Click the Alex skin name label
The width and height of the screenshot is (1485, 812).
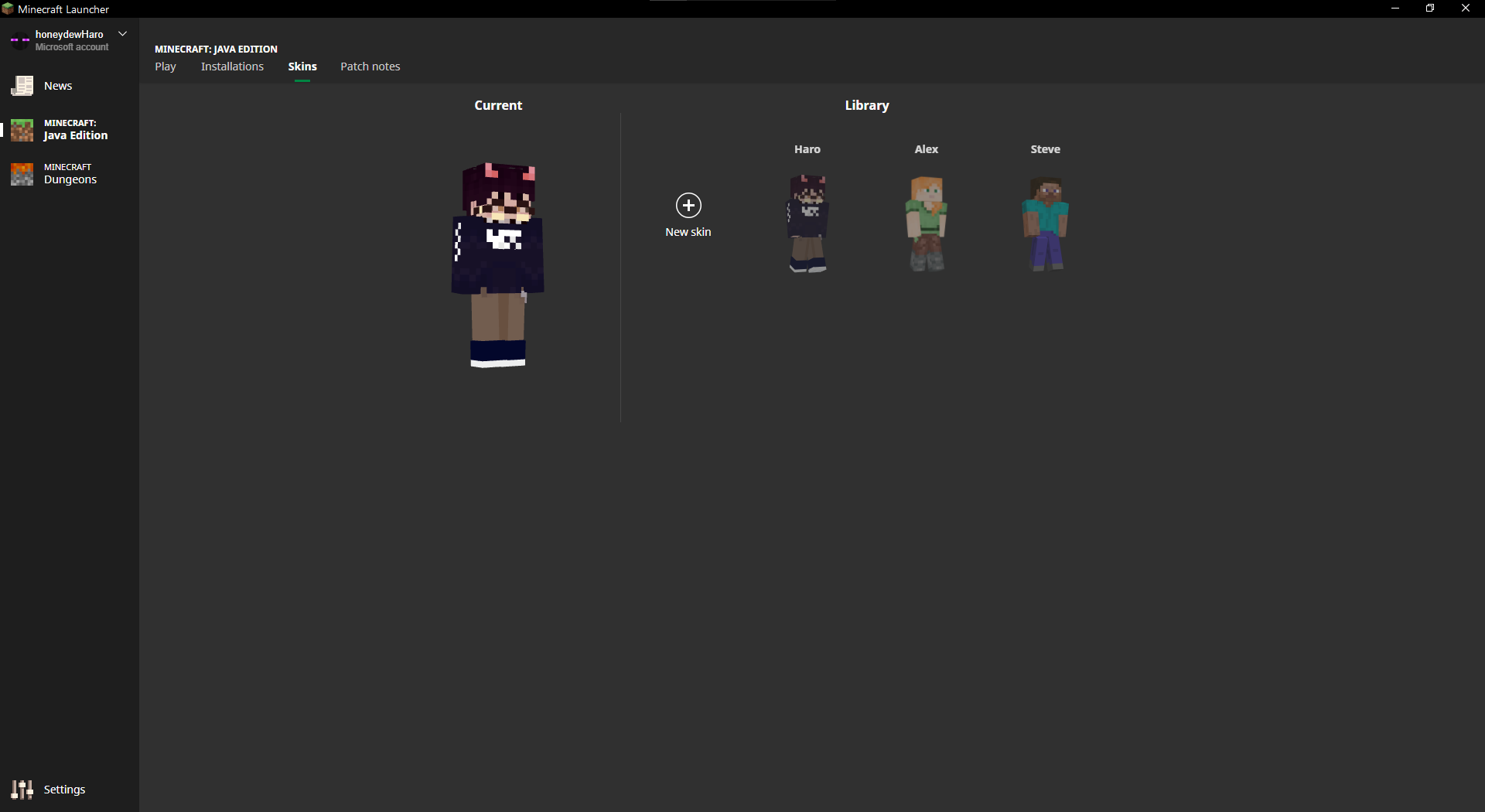pyautogui.click(x=927, y=149)
